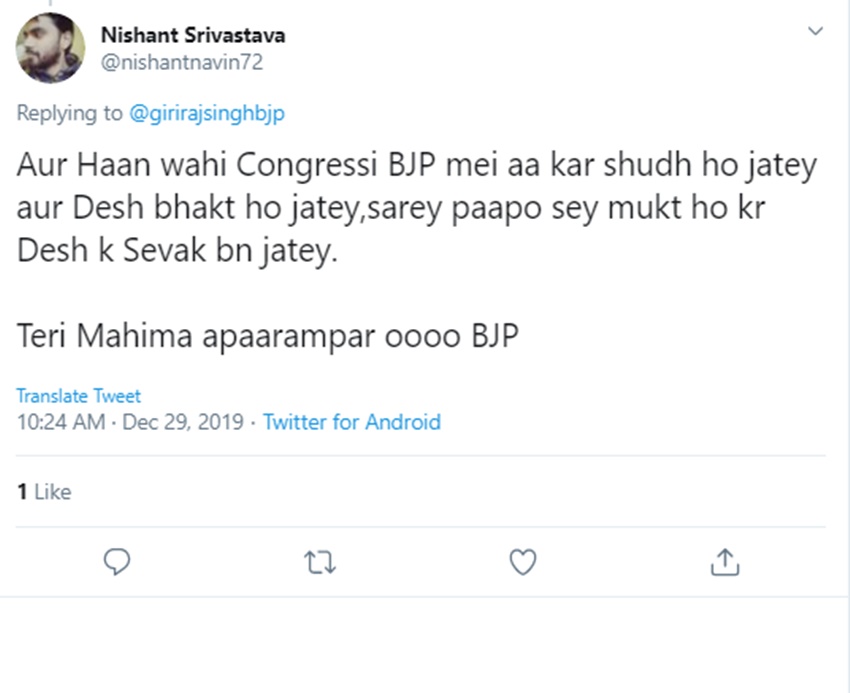Image resolution: width=850 pixels, height=693 pixels.
Task: Open the Twitter for Android link
Action: tap(351, 422)
